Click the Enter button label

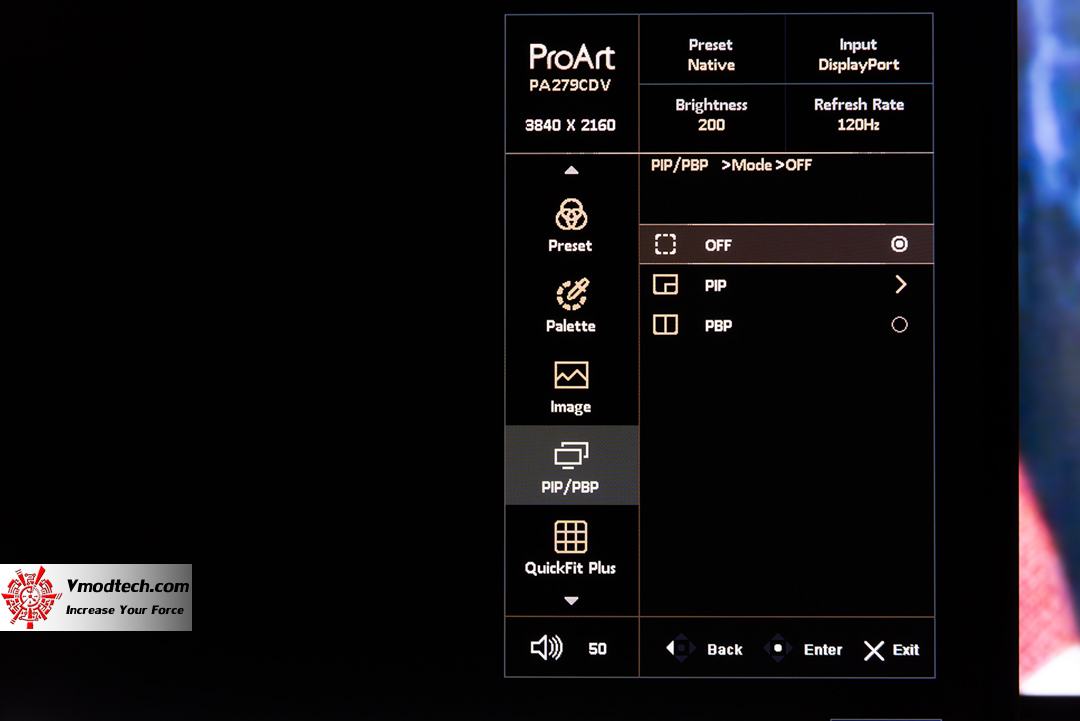tap(823, 649)
